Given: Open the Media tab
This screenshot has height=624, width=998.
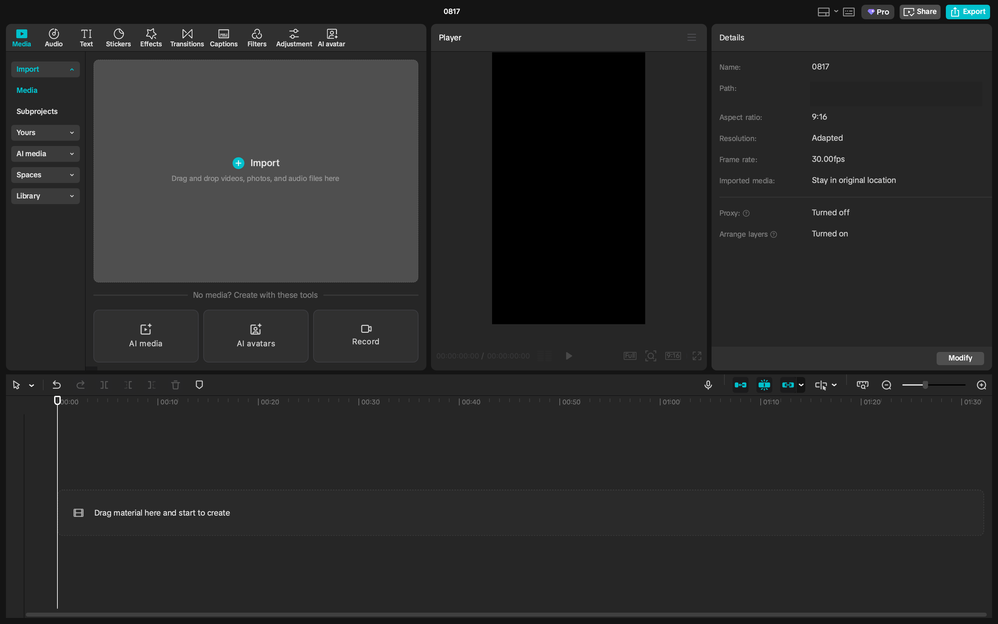Looking at the screenshot, I should tap(22, 38).
